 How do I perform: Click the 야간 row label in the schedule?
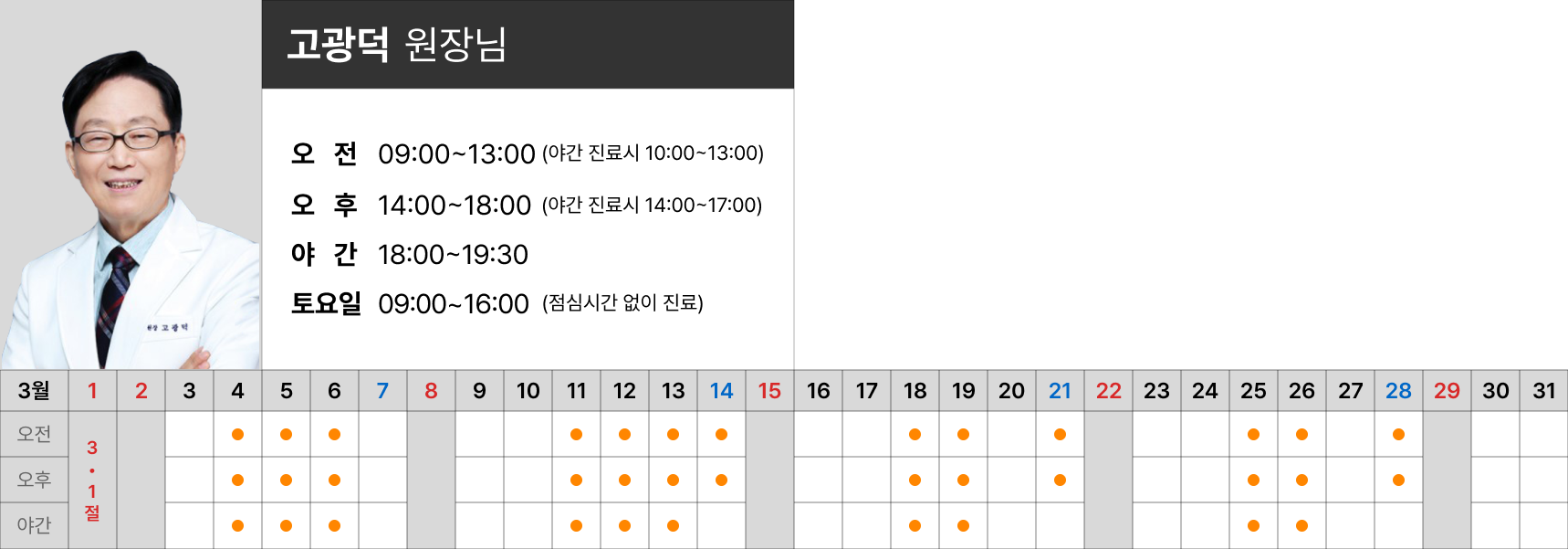click(34, 525)
